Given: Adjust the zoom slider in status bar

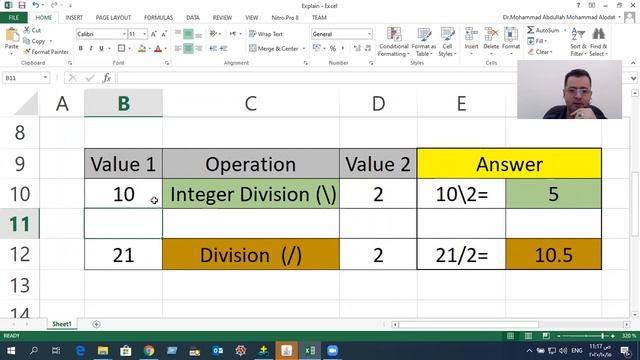Looking at the screenshot, I should pyautogui.click(x=602, y=336).
